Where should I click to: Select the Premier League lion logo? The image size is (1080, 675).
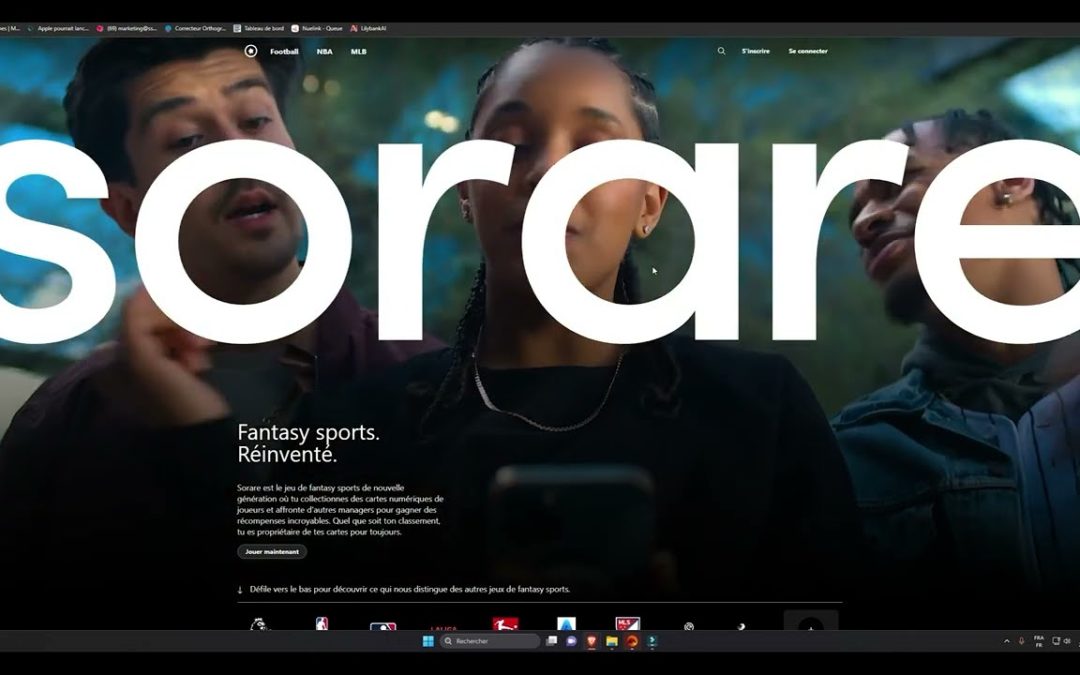point(258,624)
